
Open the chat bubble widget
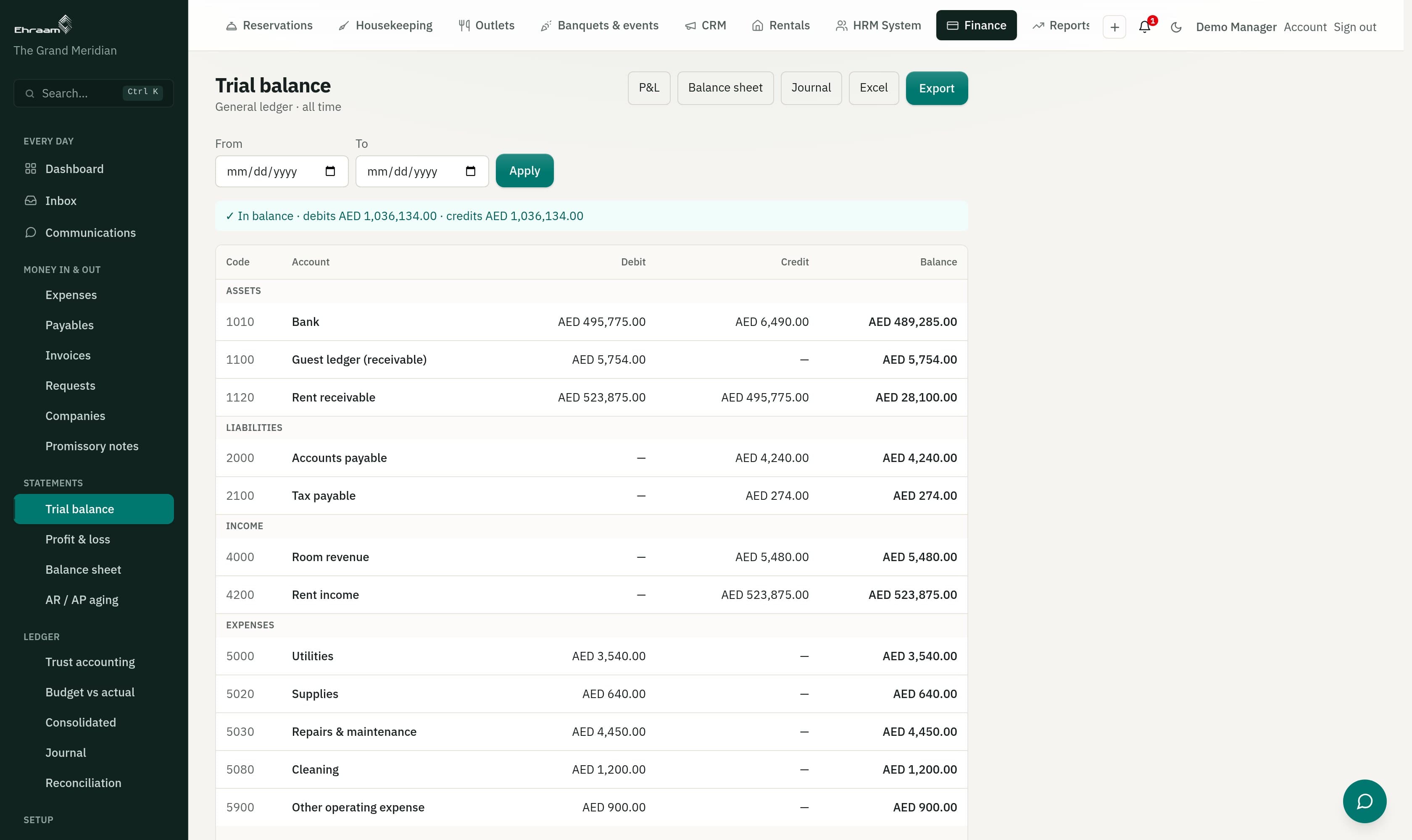point(1365,801)
